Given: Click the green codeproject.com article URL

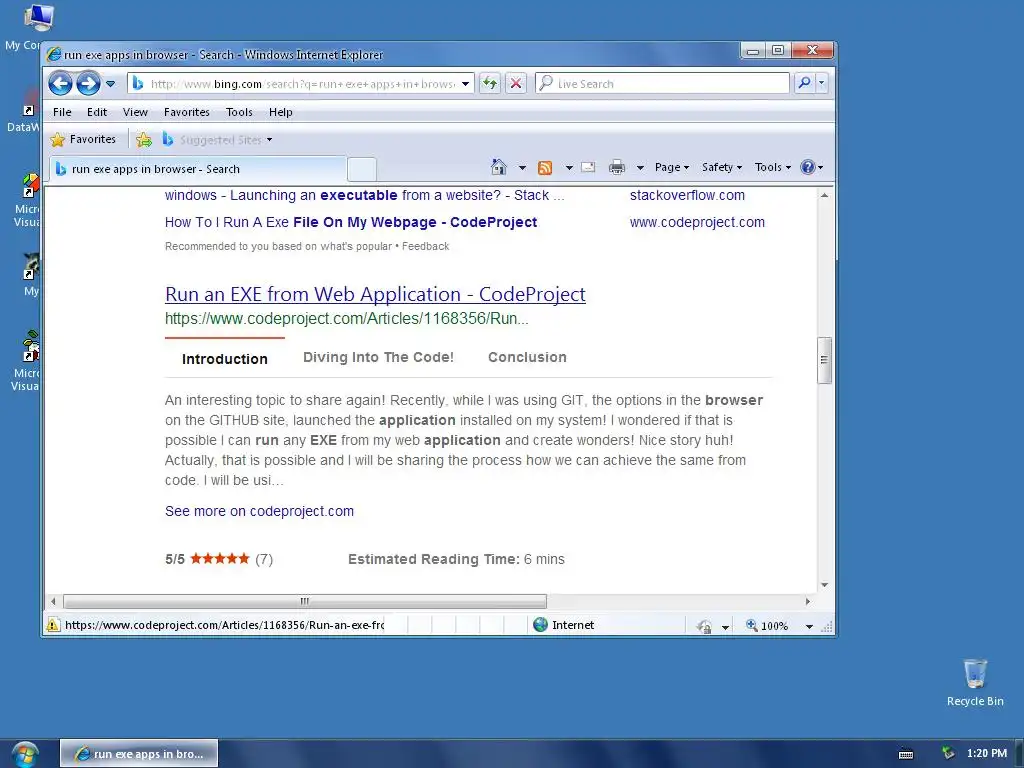Looking at the screenshot, I should click(346, 319).
